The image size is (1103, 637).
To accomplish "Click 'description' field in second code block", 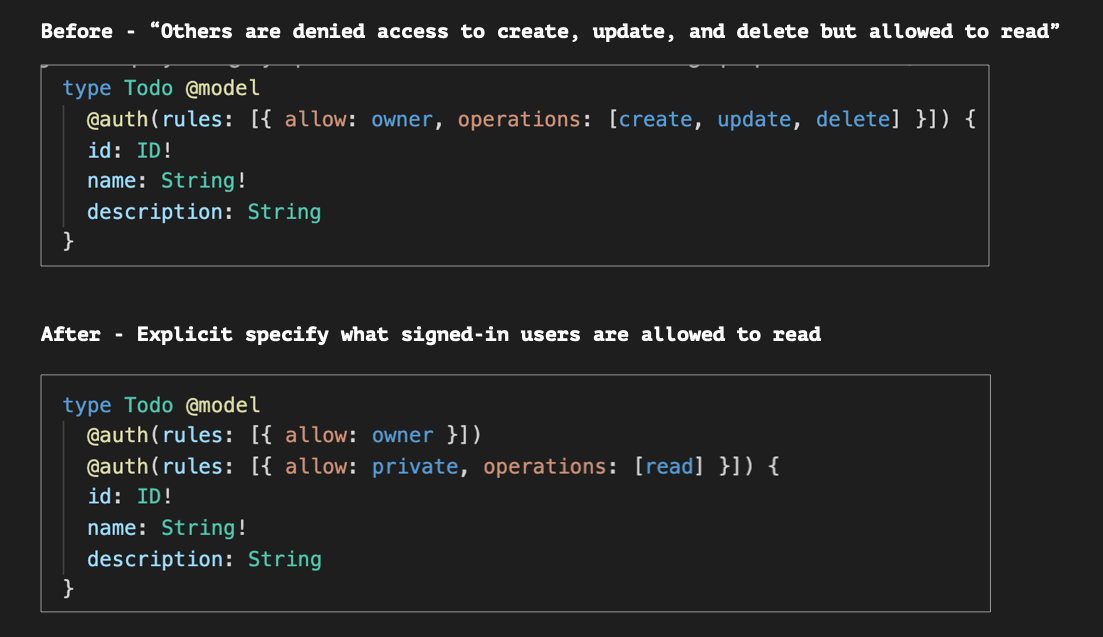I will [x=155, y=559].
